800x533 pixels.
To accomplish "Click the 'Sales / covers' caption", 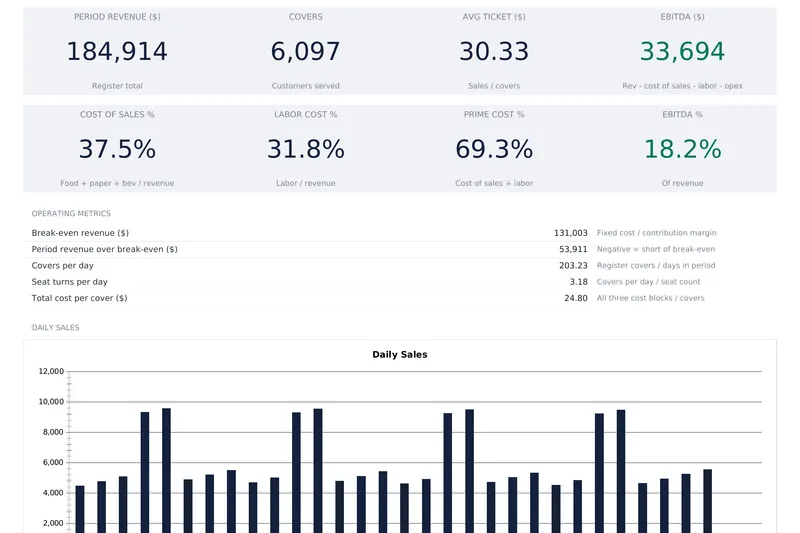I will [x=494, y=86].
